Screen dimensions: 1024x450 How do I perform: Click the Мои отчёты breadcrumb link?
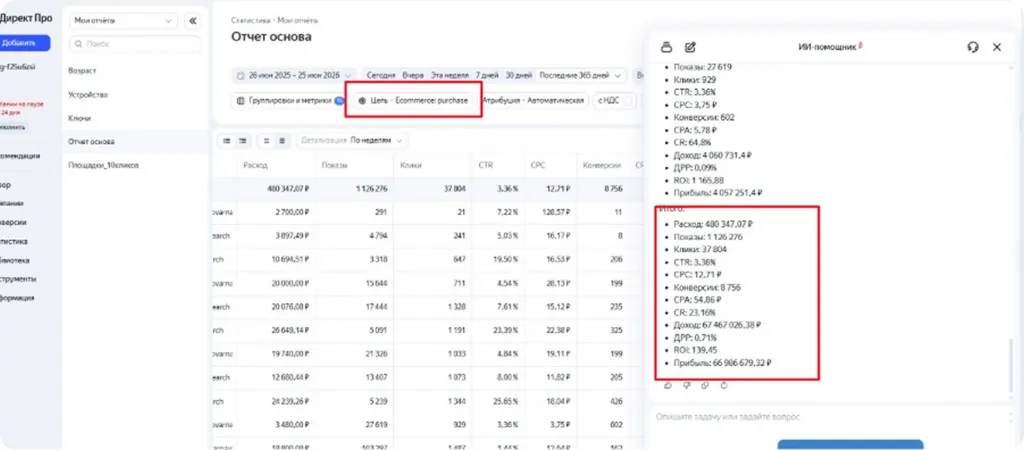(298, 20)
